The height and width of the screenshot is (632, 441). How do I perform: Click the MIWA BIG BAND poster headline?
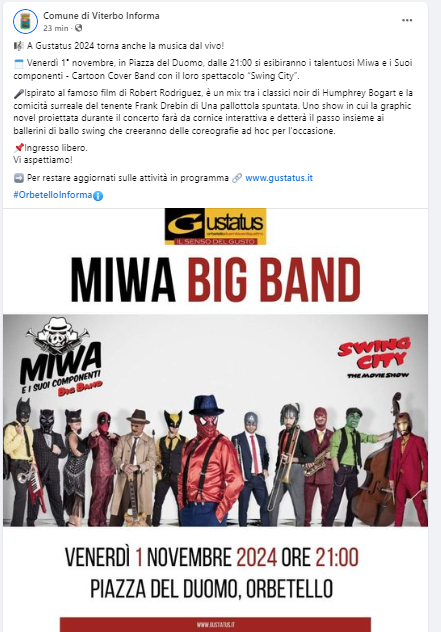point(215,280)
